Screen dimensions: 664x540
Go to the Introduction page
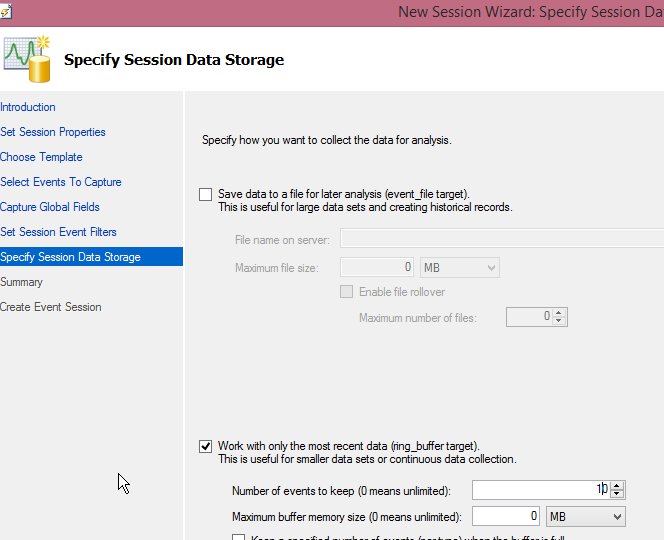pyautogui.click(x=28, y=107)
